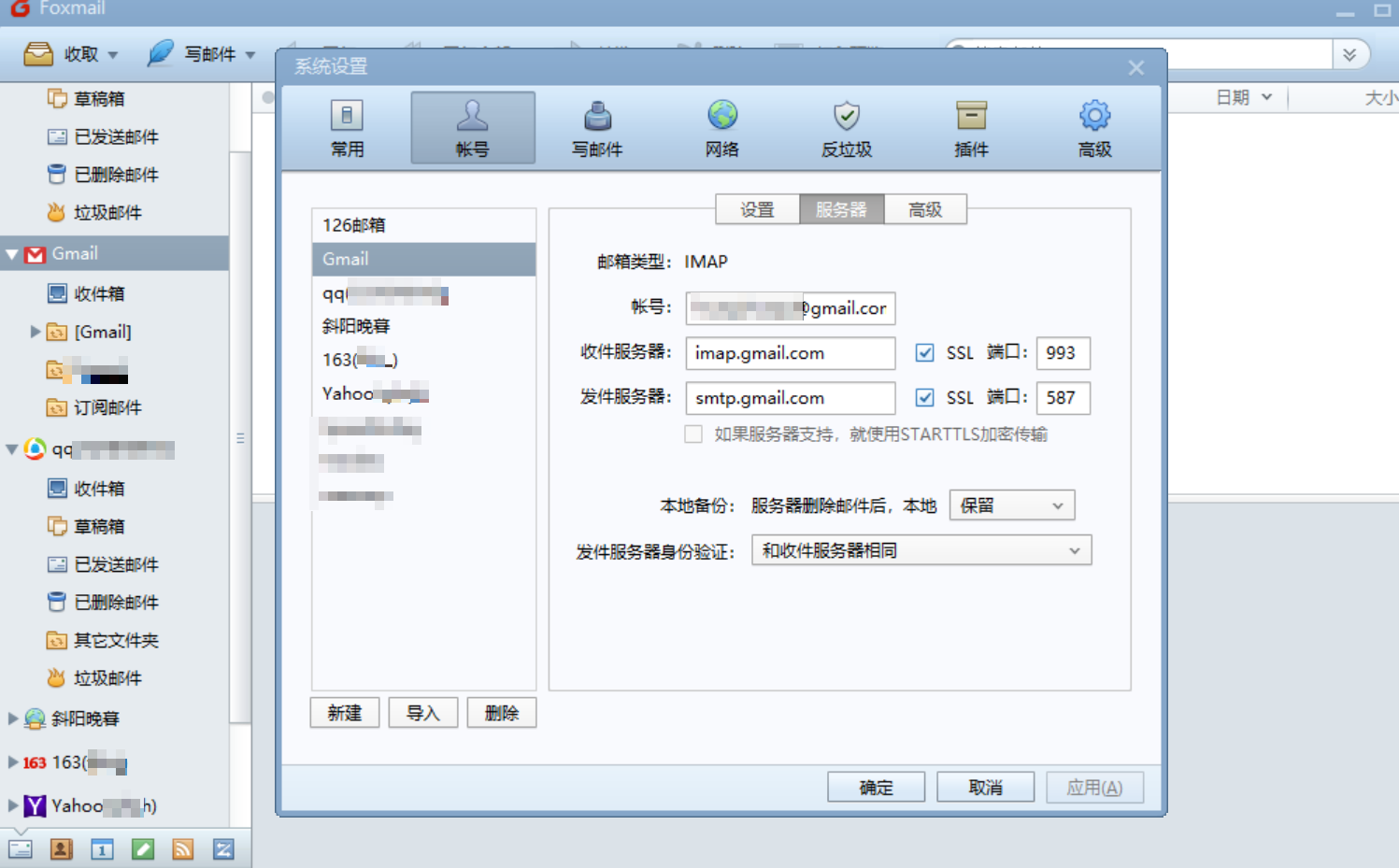Viewport: 1399px width, 868px height.
Task: Open the address book icon in bottom bar
Action: [x=62, y=849]
